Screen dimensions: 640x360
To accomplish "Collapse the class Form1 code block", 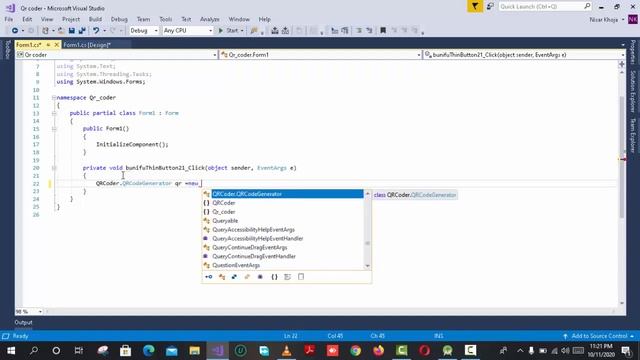I will point(54,113).
